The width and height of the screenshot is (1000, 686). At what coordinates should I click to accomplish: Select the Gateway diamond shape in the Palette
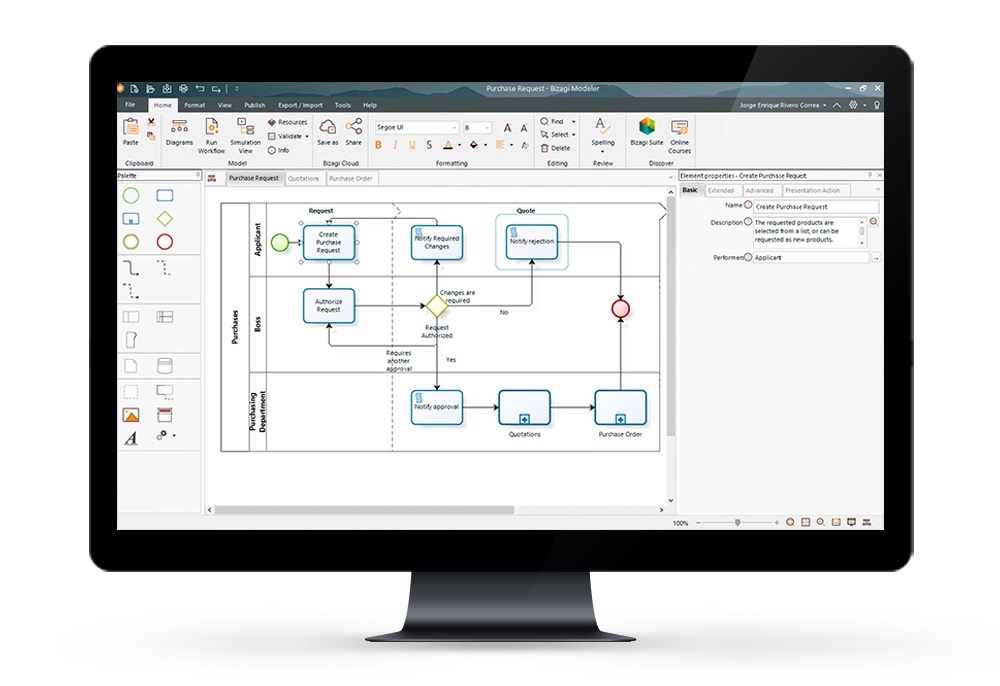(165, 218)
